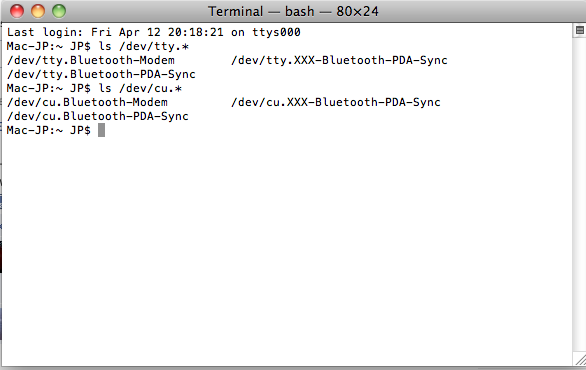Zoom the window with the green button

tap(59, 11)
